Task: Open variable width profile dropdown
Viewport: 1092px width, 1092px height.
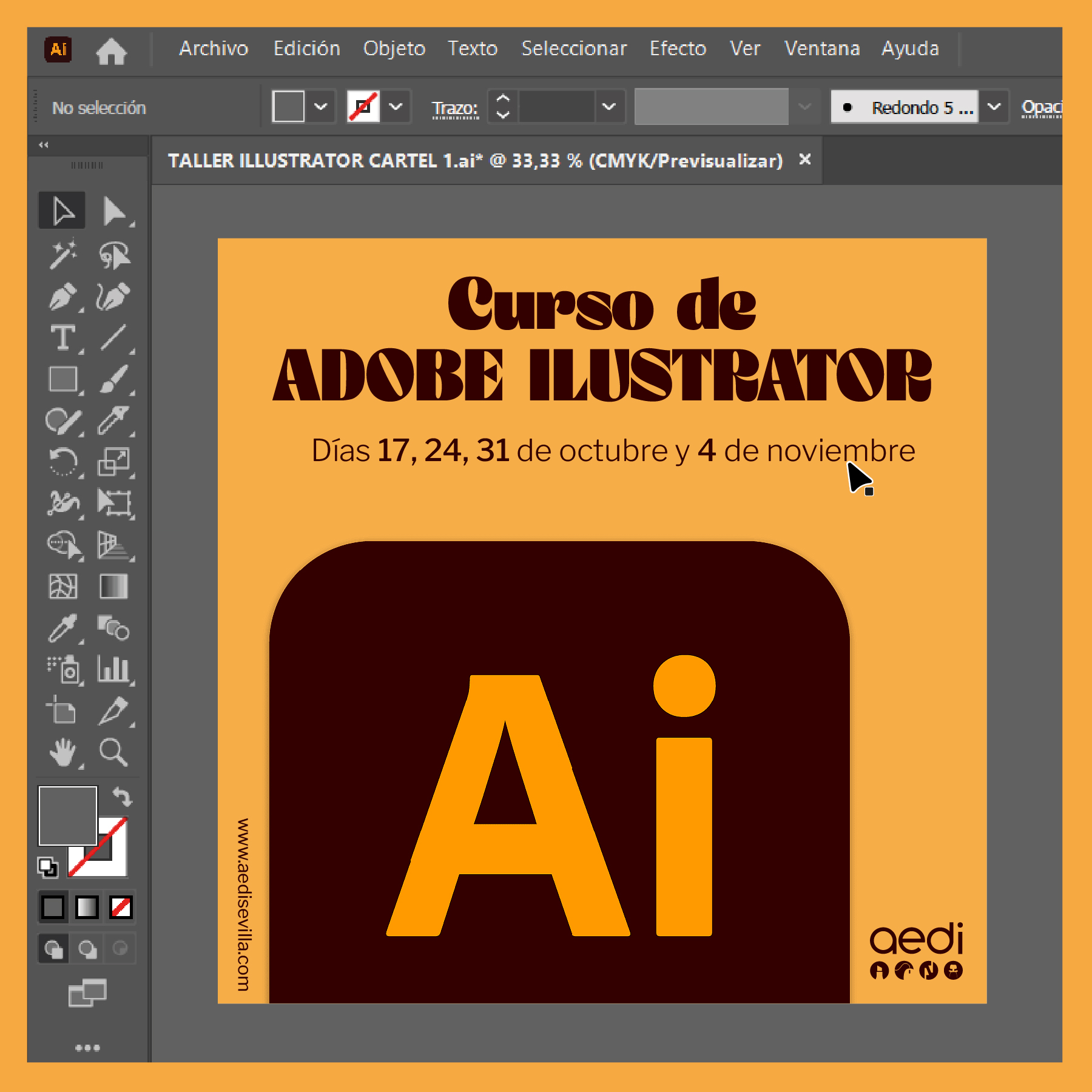Action: pos(804,107)
